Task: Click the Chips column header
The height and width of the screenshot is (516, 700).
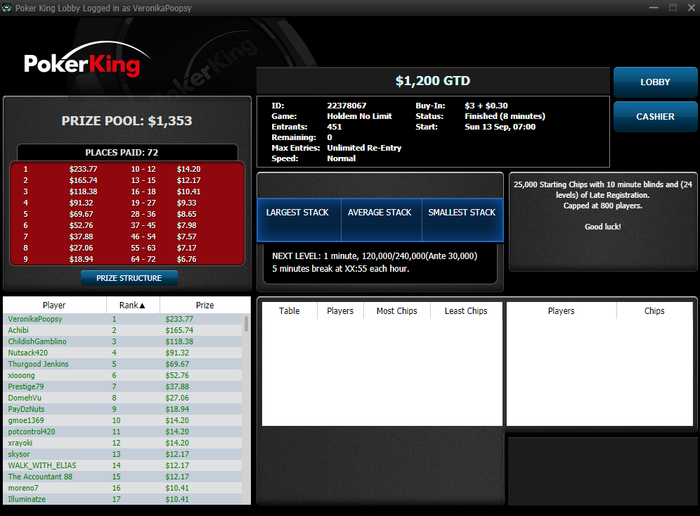Action: coord(654,311)
